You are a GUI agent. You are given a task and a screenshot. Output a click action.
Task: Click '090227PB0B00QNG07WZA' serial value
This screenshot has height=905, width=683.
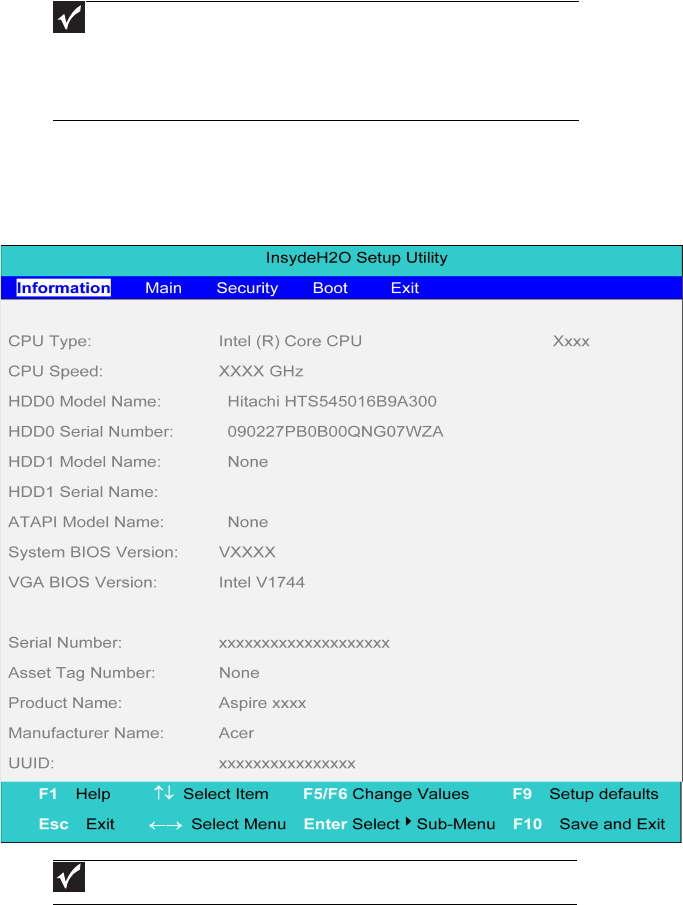(335, 432)
